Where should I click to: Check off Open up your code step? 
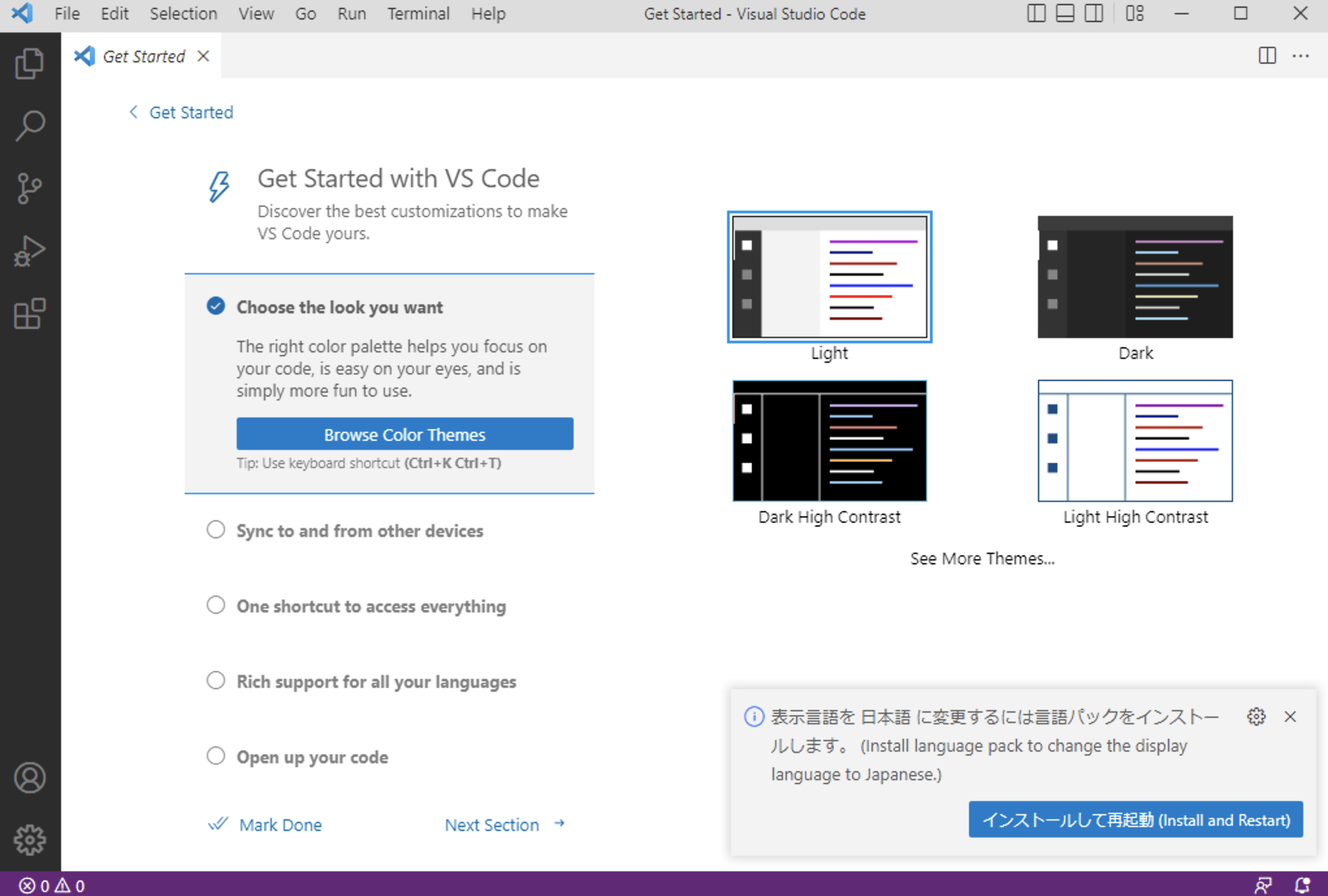point(216,756)
